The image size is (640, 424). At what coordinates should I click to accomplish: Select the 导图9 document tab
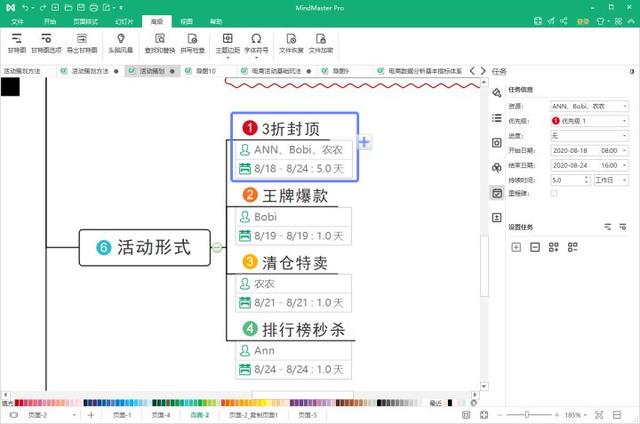coord(340,71)
